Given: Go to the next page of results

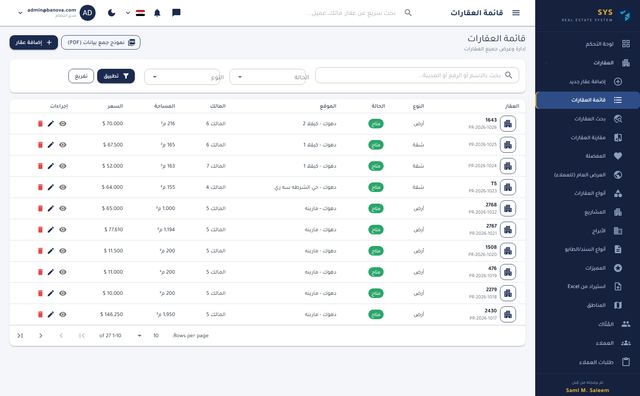Looking at the screenshot, I should [40, 336].
